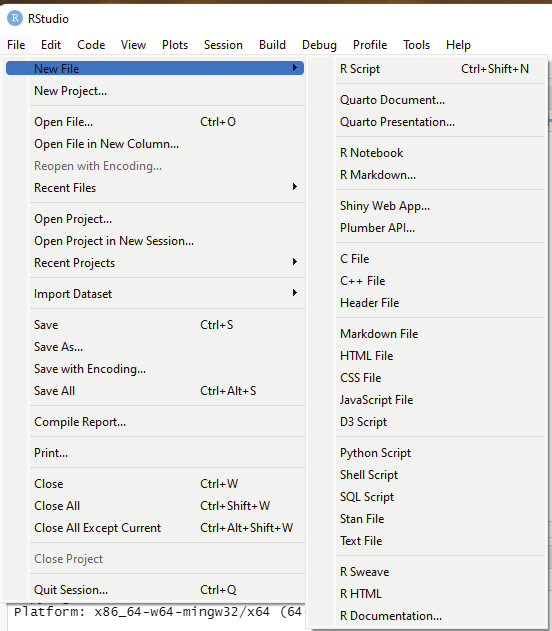Expand the Import Dataset submenu

(167, 294)
